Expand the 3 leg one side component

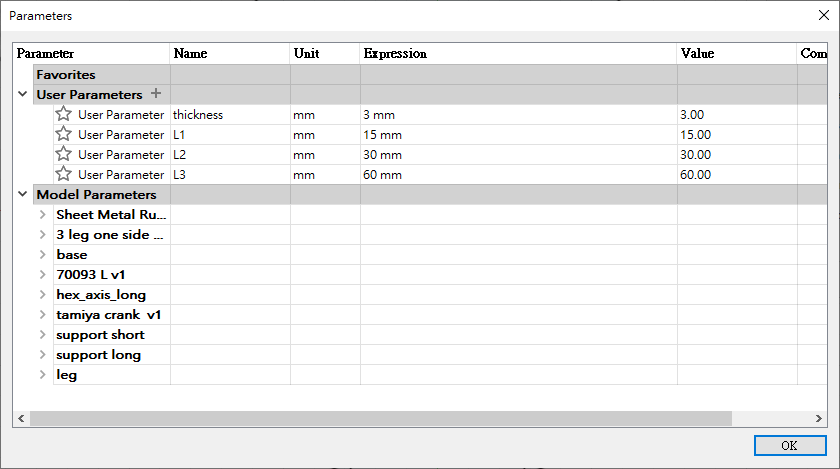click(43, 234)
